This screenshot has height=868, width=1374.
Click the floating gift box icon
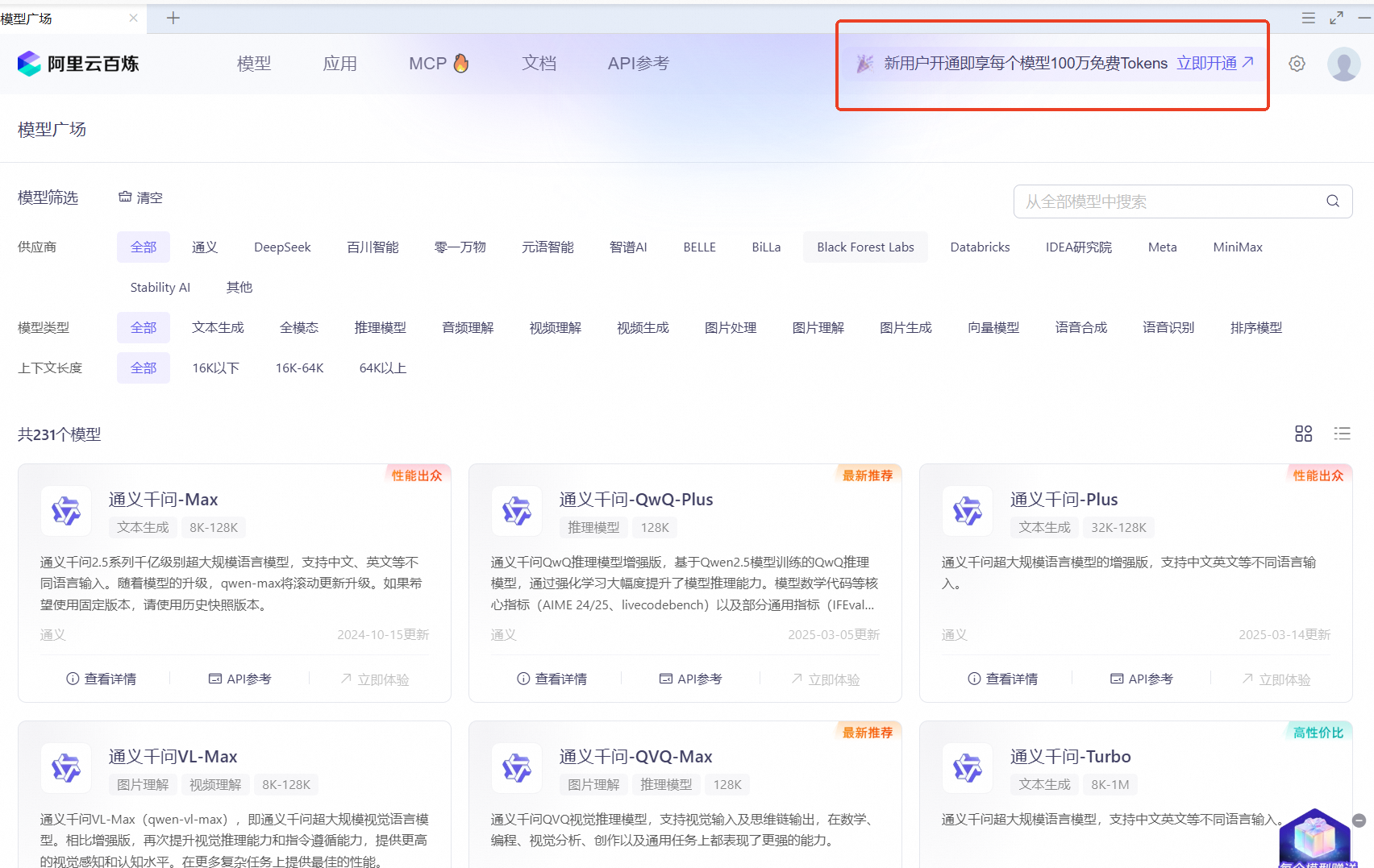(1315, 838)
